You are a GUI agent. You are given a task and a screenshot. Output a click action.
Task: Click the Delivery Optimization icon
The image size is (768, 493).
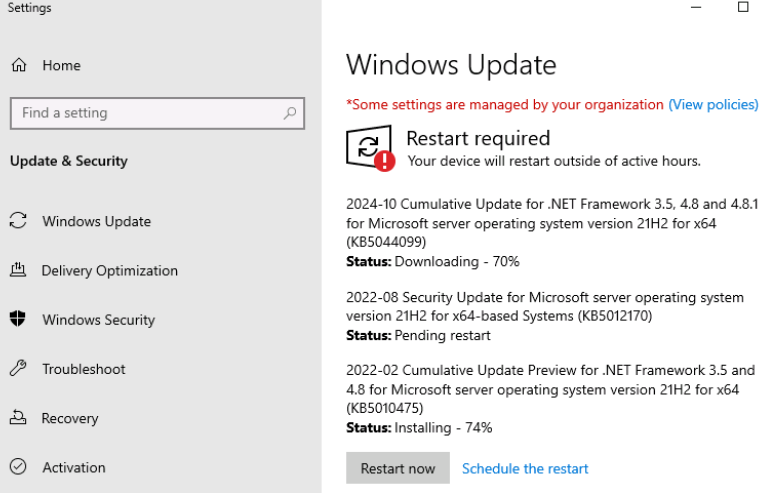tap(18, 270)
